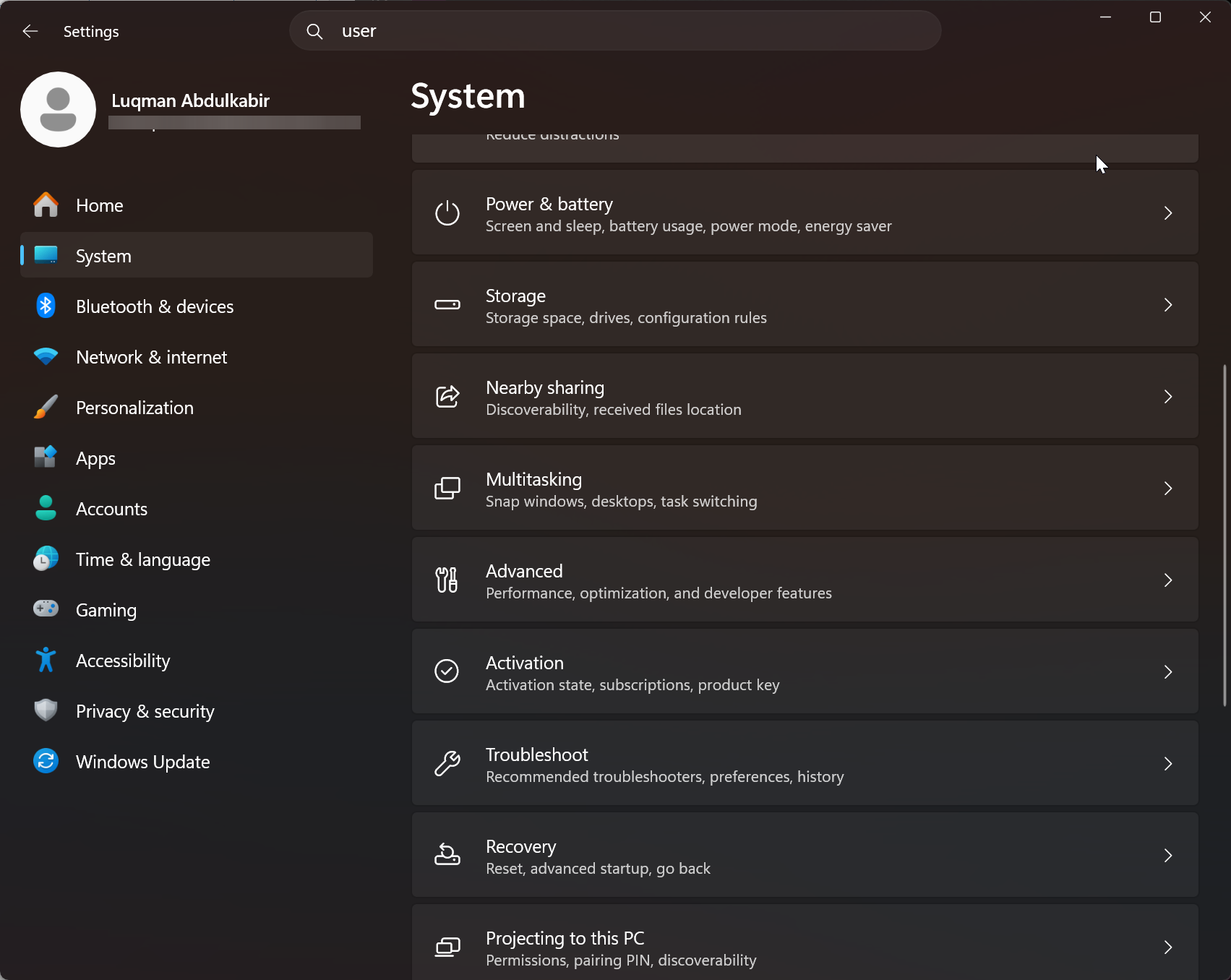Click the Activation row chevron
Image resolution: width=1231 pixels, height=980 pixels.
pyautogui.click(x=1168, y=672)
